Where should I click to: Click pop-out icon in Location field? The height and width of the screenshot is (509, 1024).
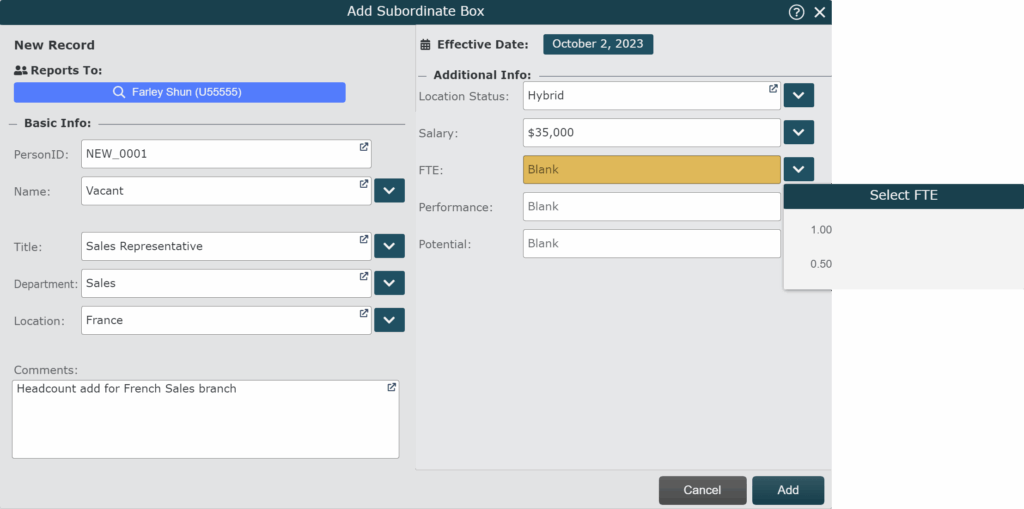(x=364, y=314)
